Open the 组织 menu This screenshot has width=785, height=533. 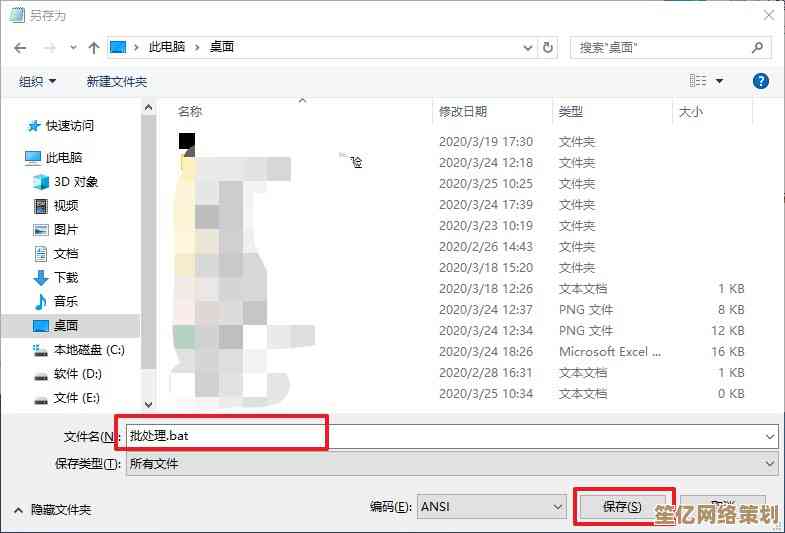[x=38, y=81]
